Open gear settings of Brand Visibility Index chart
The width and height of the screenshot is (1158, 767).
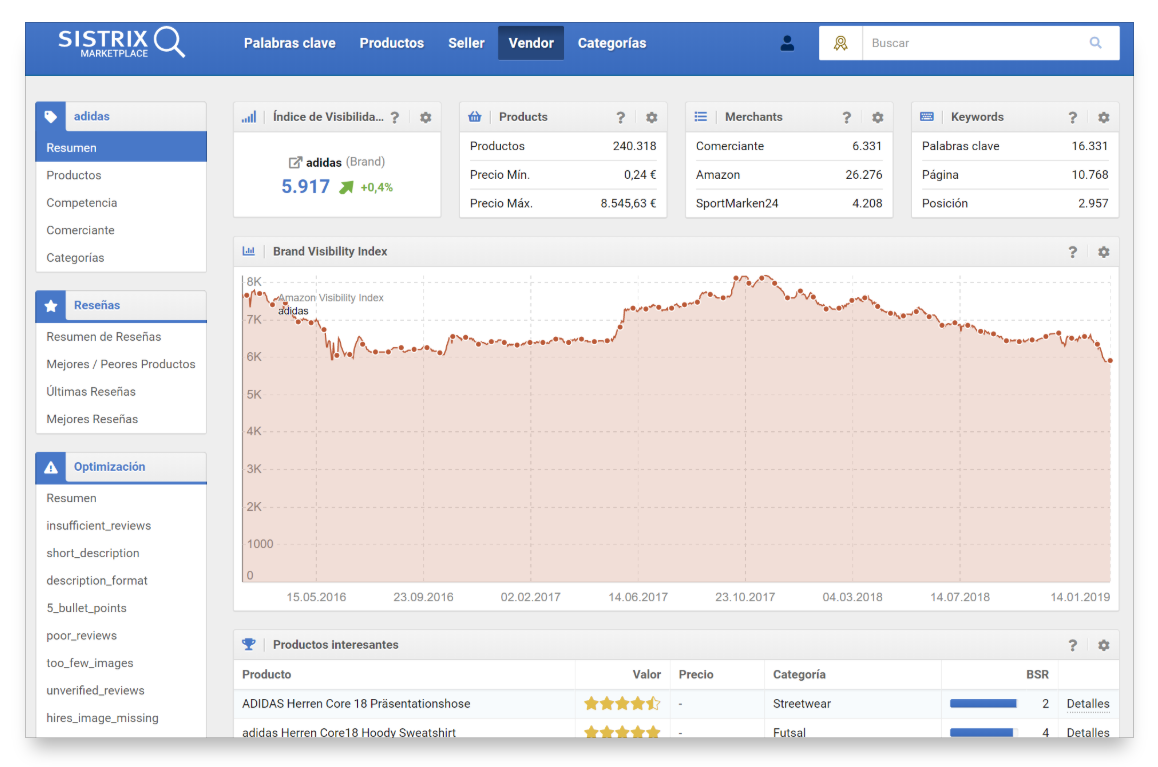(1103, 252)
